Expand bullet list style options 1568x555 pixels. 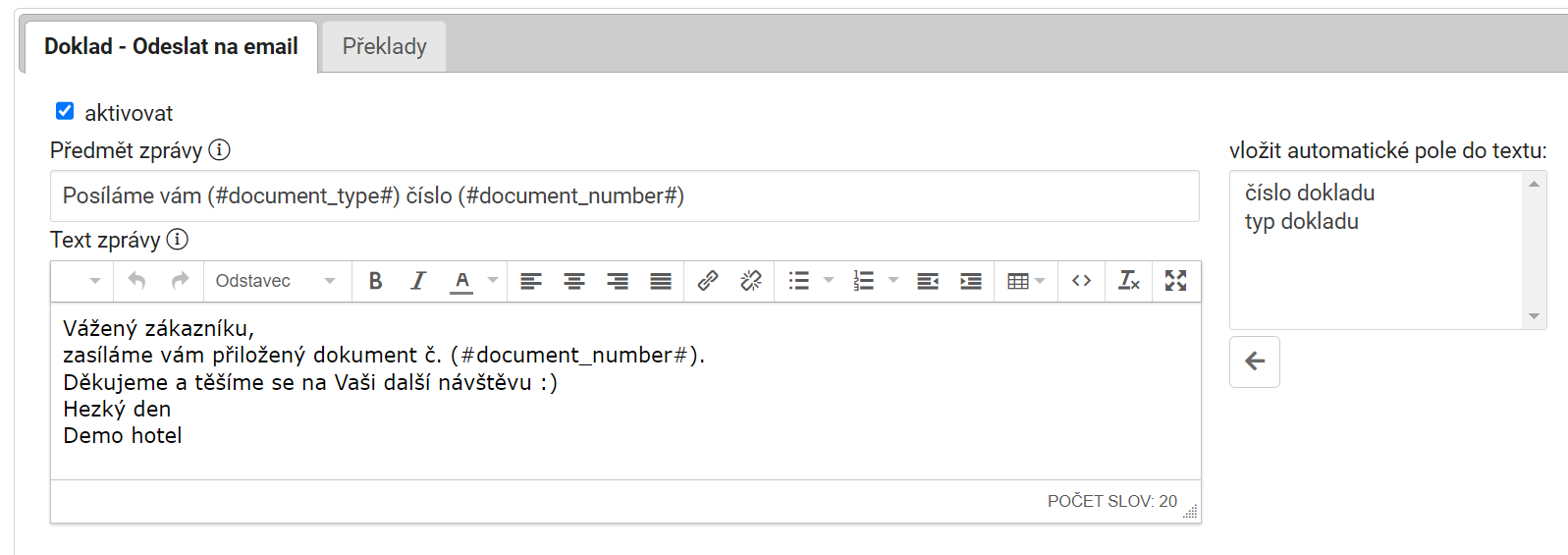pos(829,281)
